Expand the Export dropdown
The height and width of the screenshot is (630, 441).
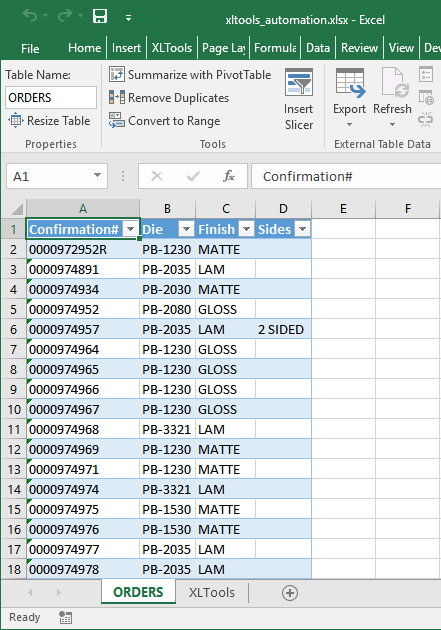coord(349,125)
